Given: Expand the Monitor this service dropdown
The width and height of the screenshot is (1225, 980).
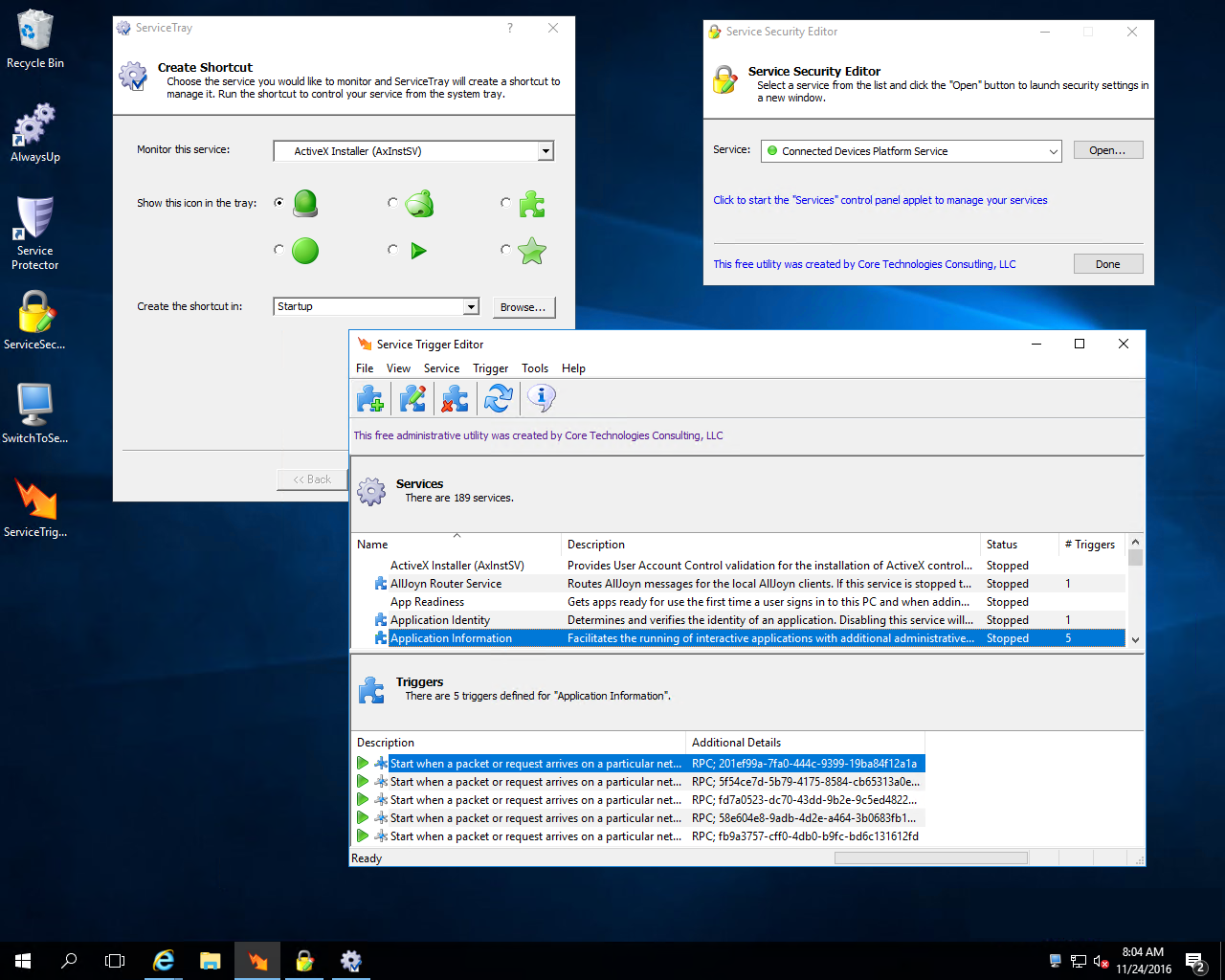Looking at the screenshot, I should pos(546,151).
